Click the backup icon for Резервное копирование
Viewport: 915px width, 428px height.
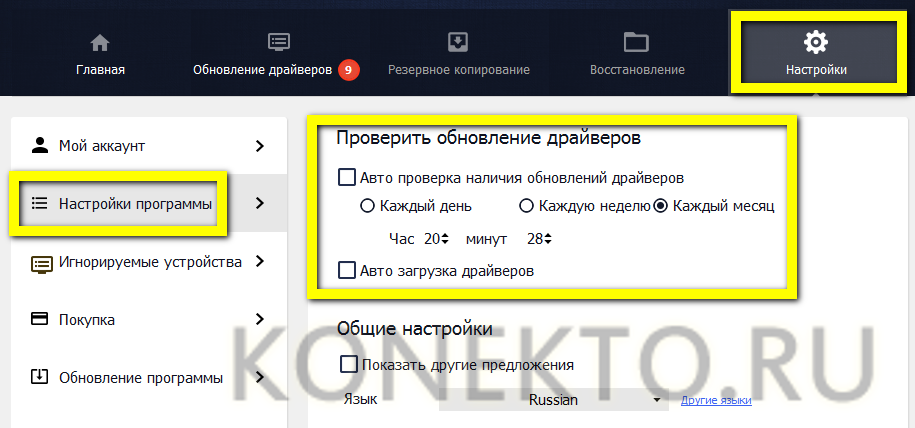tap(457, 42)
